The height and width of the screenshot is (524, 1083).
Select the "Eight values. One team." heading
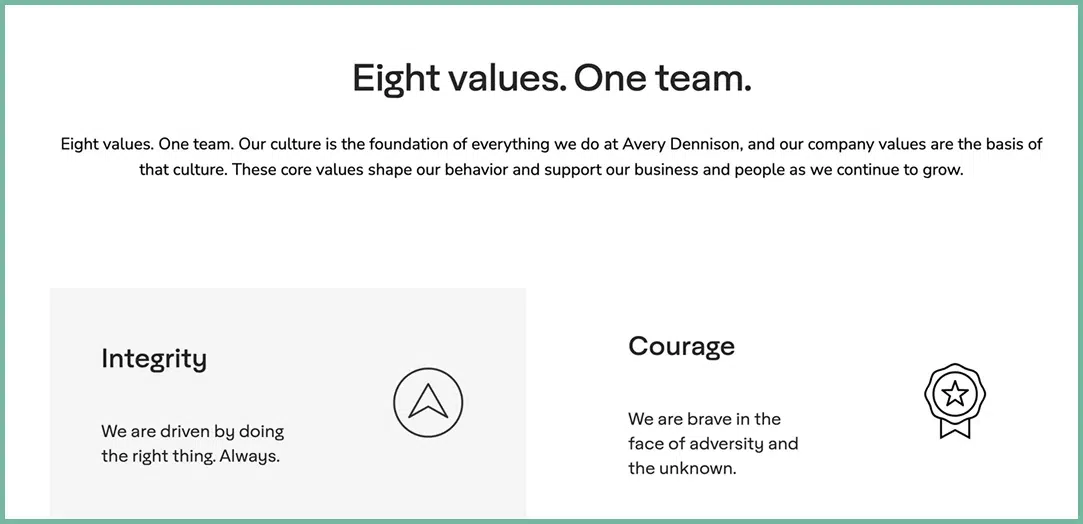click(551, 78)
